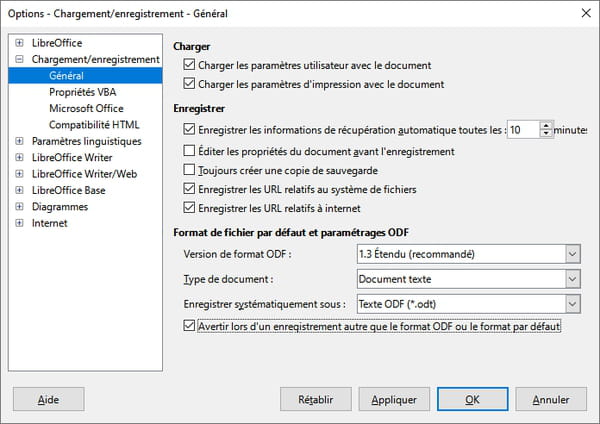Select Propriétés VBA in the tree
This screenshot has height=424, width=600.
click(x=83, y=92)
